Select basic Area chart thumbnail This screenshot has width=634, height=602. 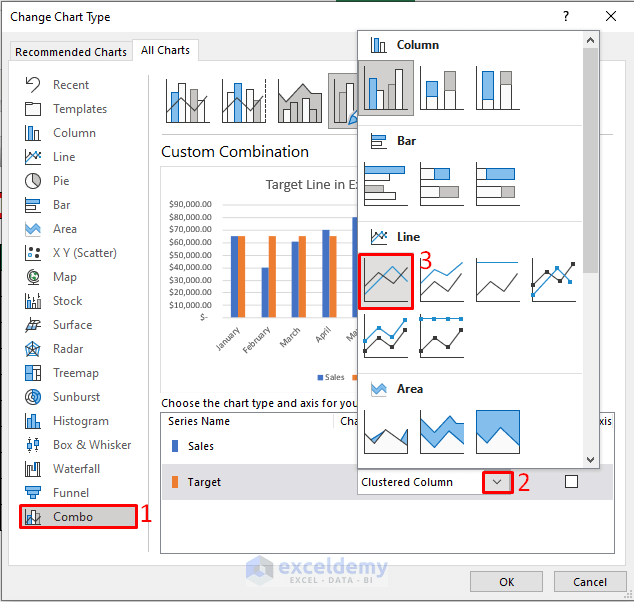[386, 432]
